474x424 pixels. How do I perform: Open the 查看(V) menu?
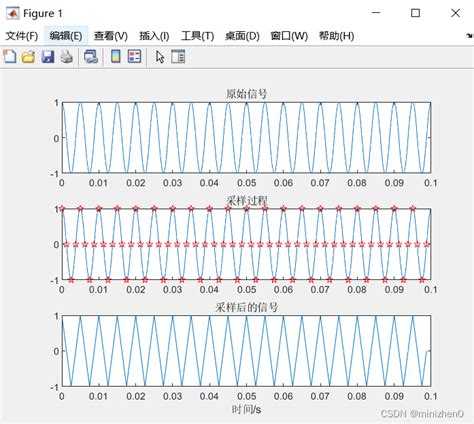(111, 36)
